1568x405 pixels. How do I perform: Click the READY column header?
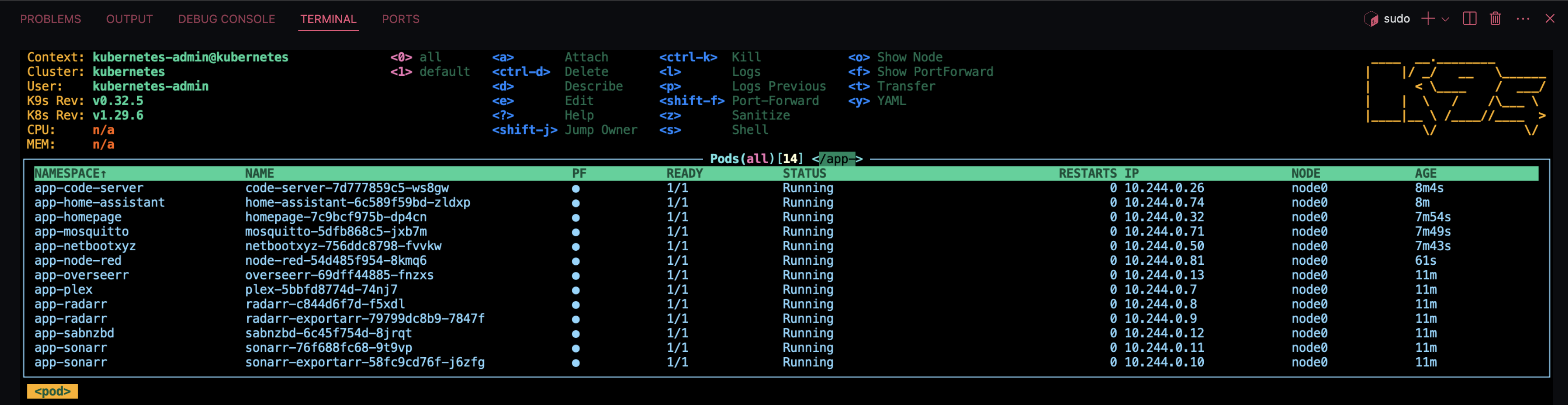point(684,173)
